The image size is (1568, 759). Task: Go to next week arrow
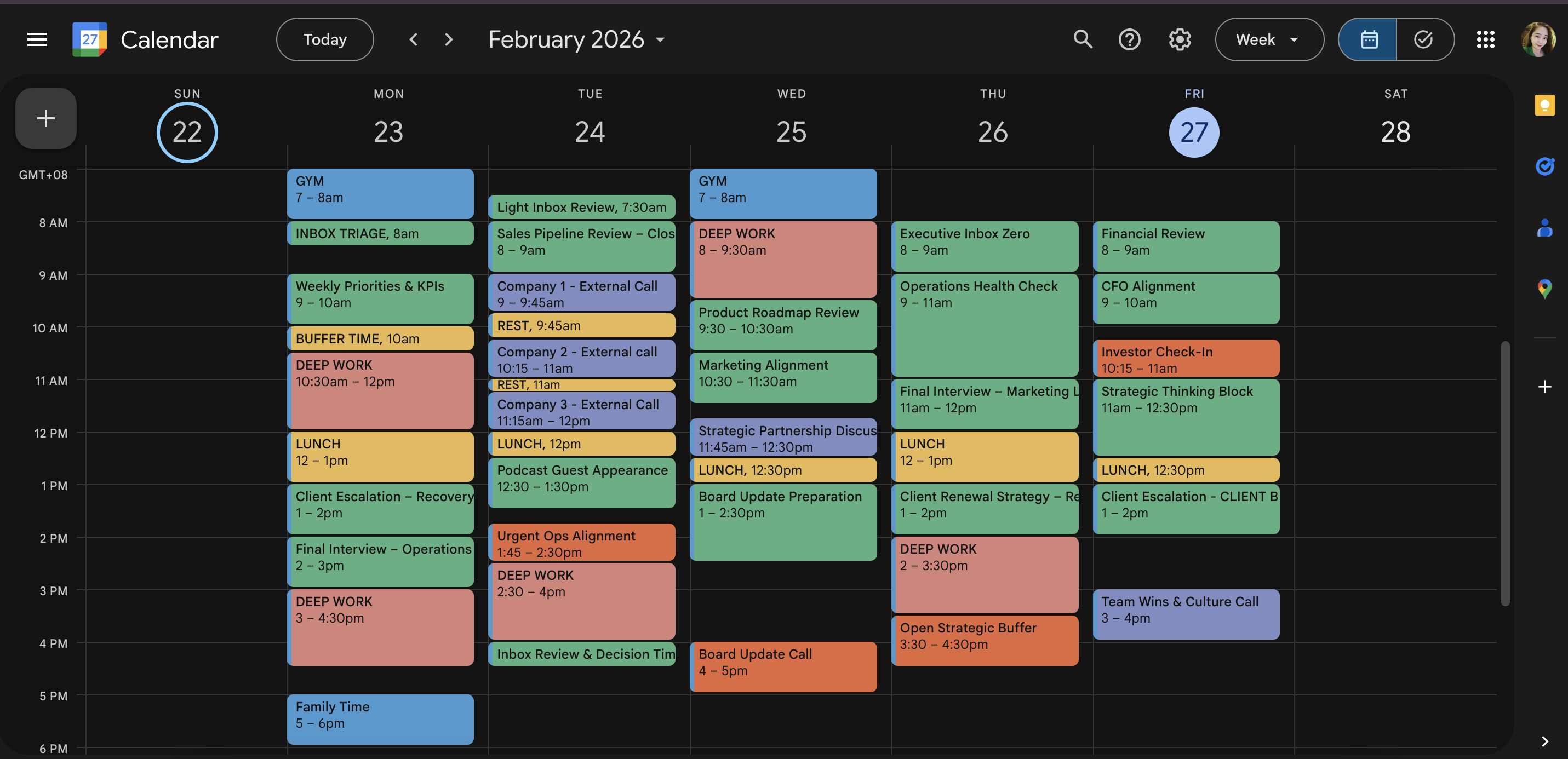point(449,39)
